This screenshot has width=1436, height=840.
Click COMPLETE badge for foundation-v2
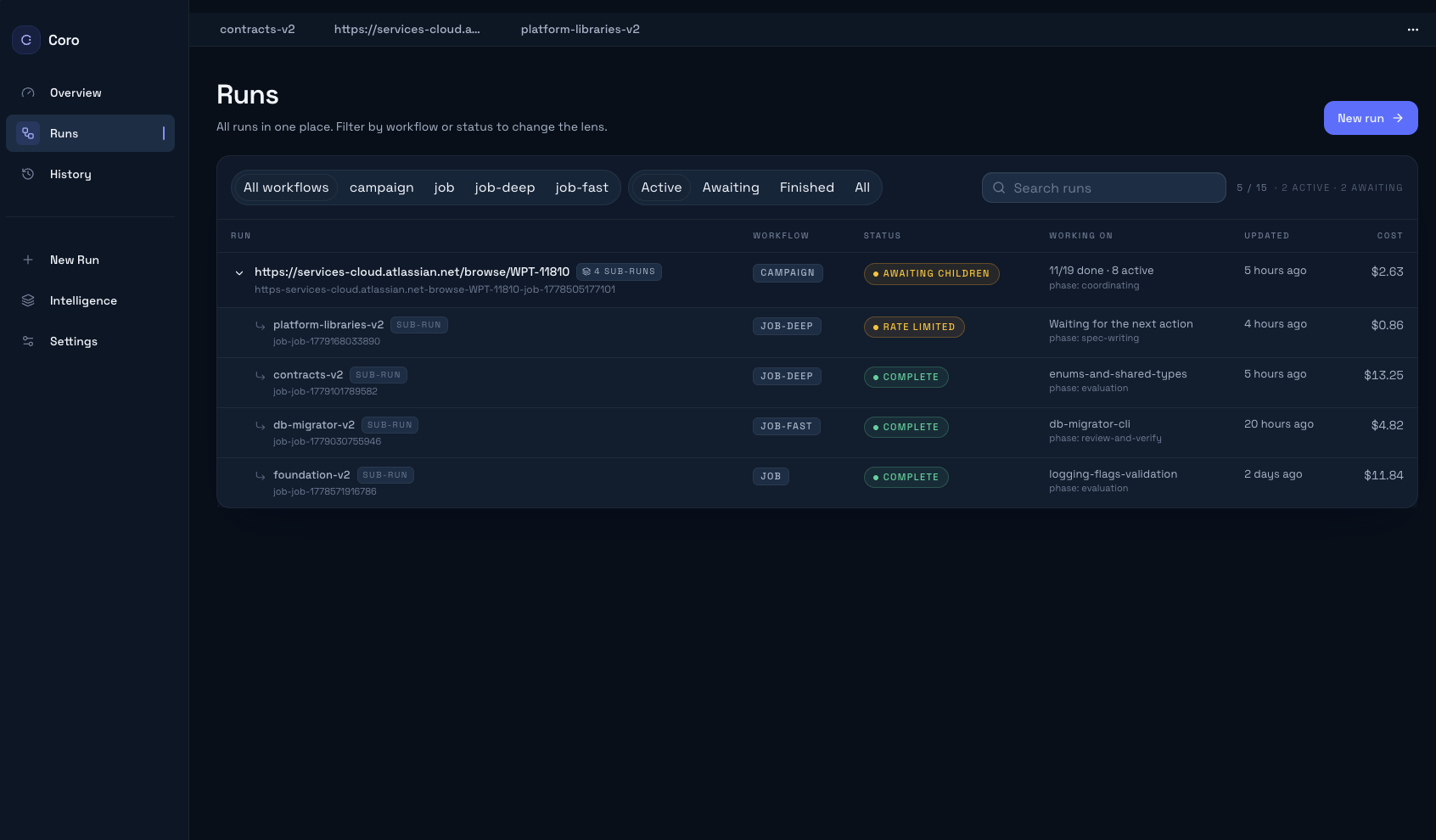[906, 477]
